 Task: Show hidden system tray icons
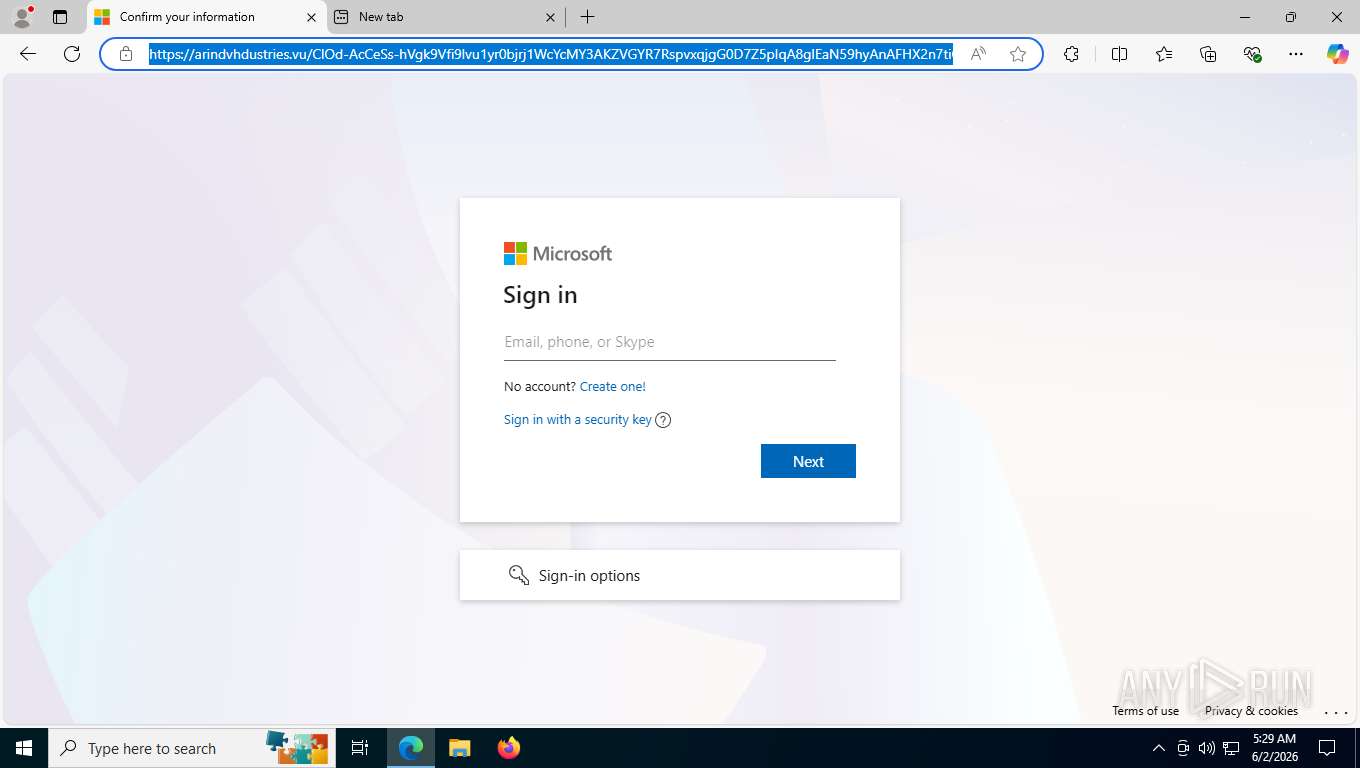click(x=1159, y=748)
